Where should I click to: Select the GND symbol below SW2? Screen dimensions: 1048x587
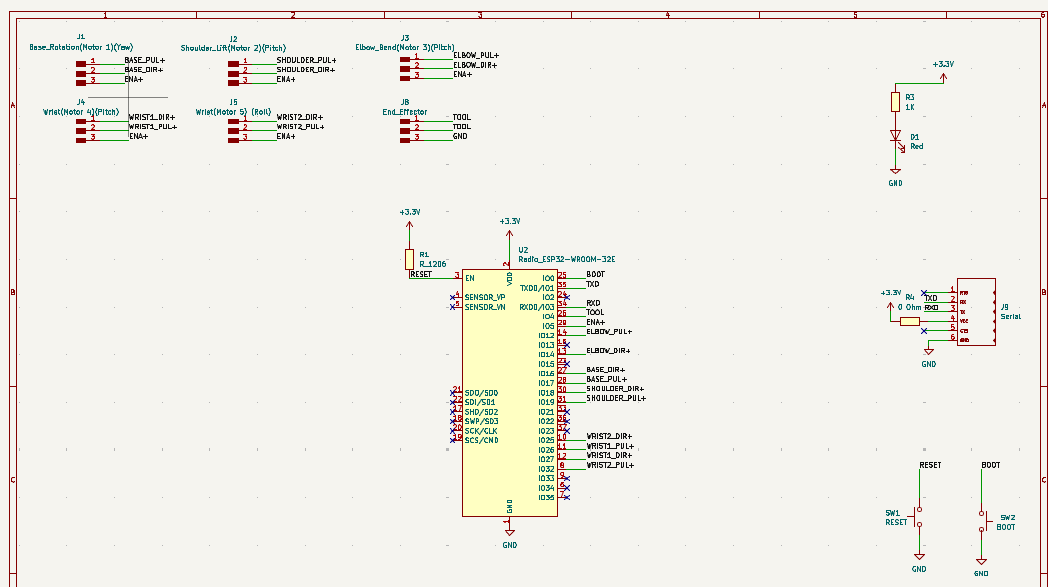981,561
